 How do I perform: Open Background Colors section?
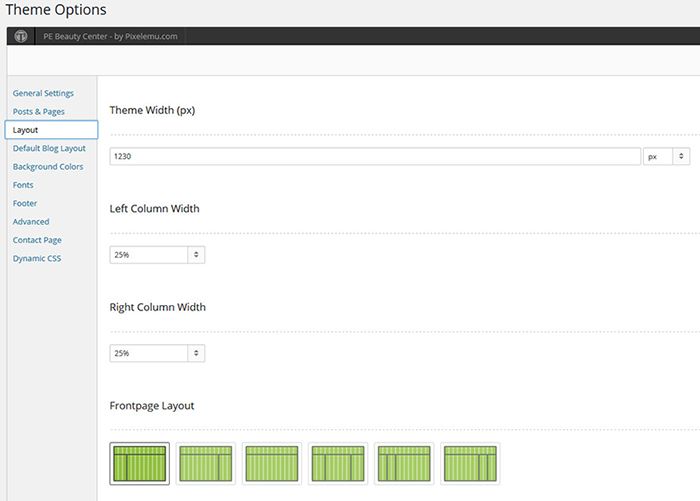point(48,167)
